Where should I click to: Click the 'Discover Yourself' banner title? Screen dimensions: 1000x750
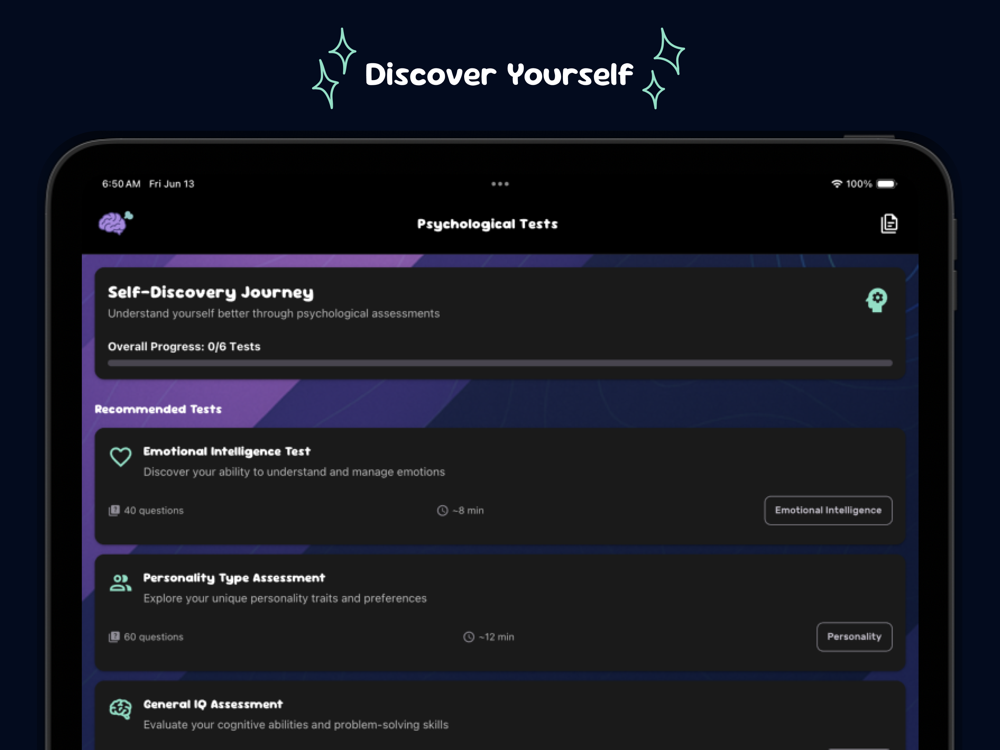point(499,74)
